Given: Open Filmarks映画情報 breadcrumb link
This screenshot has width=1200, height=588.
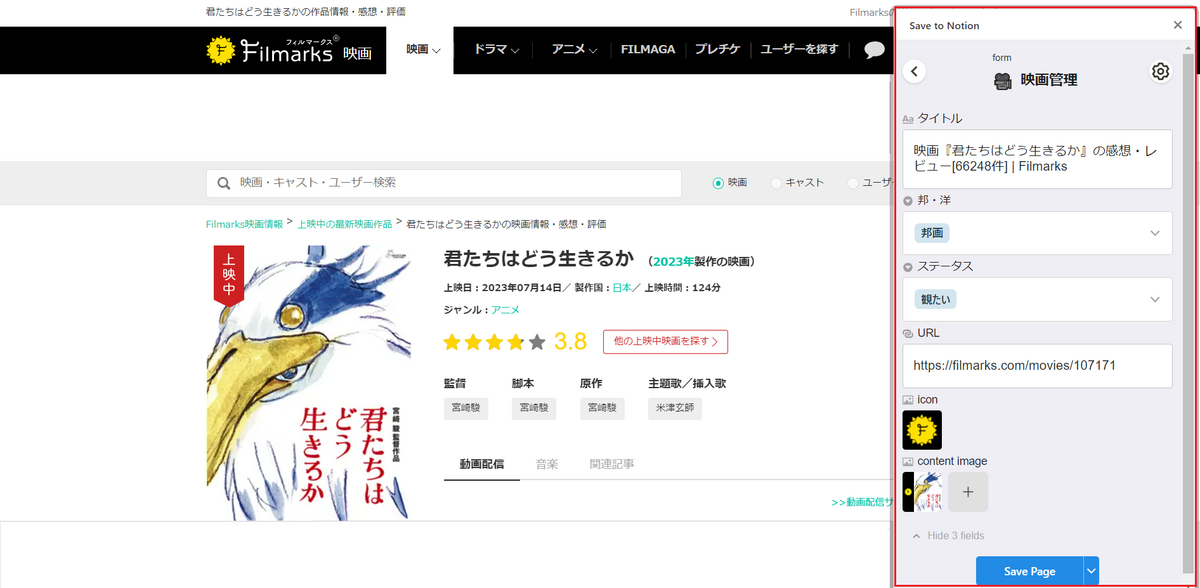Looking at the screenshot, I should (x=244, y=224).
